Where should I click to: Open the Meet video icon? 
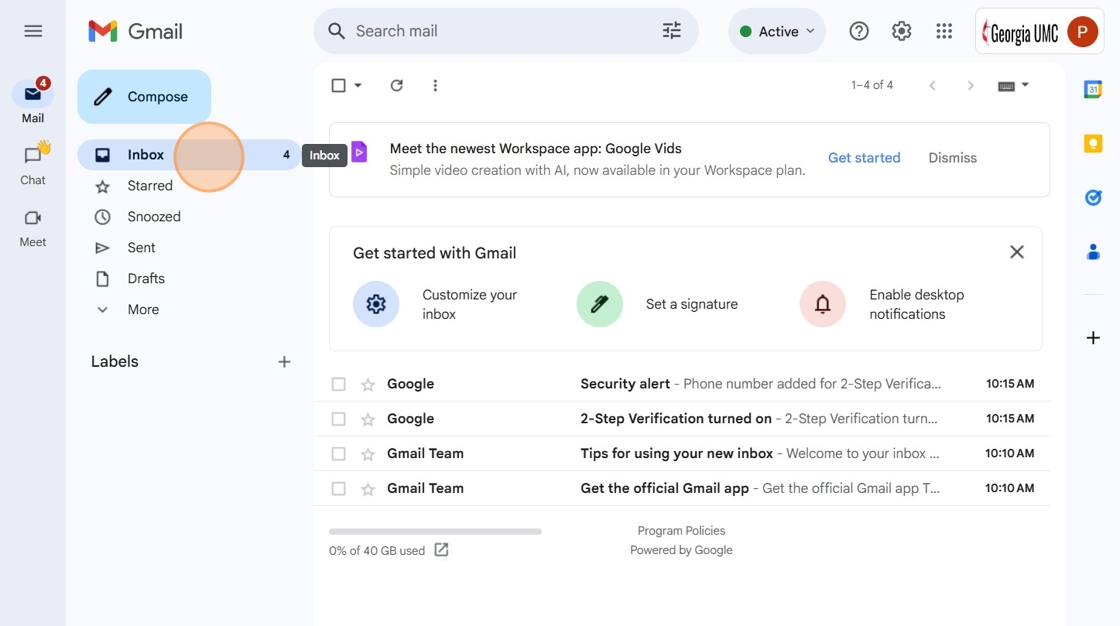33,218
